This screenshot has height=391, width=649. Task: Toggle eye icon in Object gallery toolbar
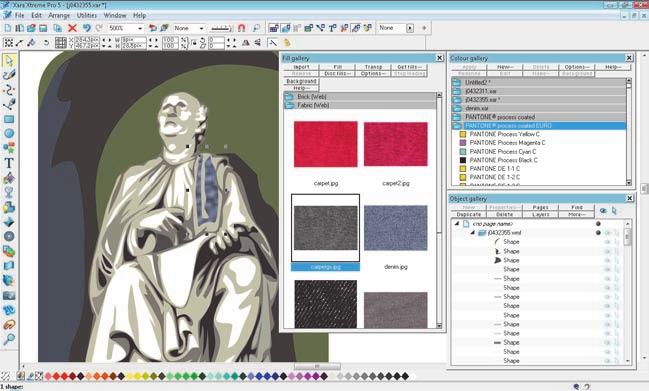[603, 211]
